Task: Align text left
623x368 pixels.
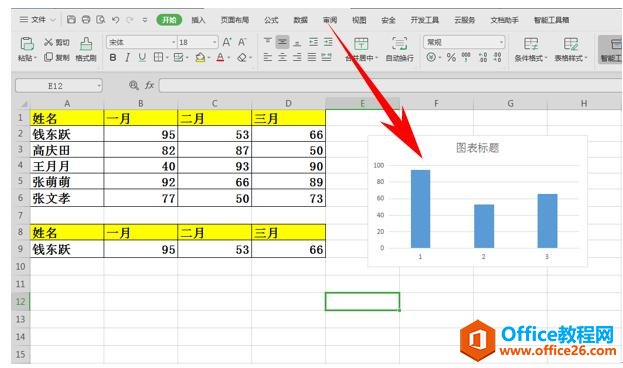Action: 268,58
